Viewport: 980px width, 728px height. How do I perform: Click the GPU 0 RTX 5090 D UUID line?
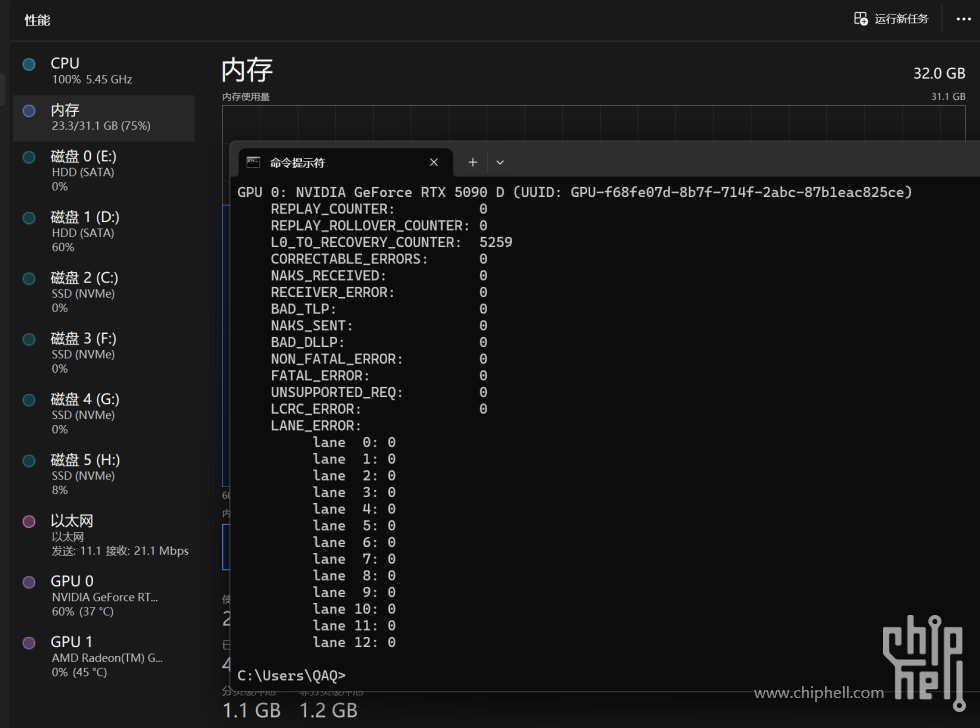pos(574,192)
